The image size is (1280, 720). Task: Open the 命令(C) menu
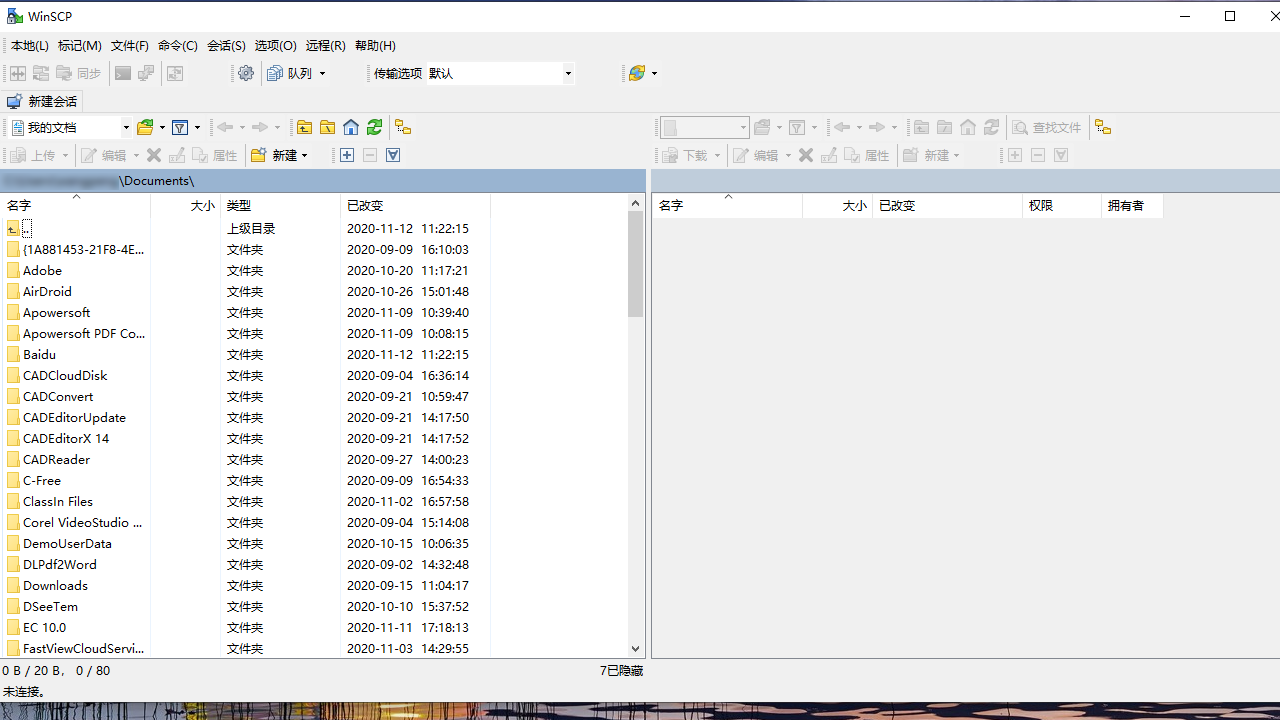tap(178, 45)
